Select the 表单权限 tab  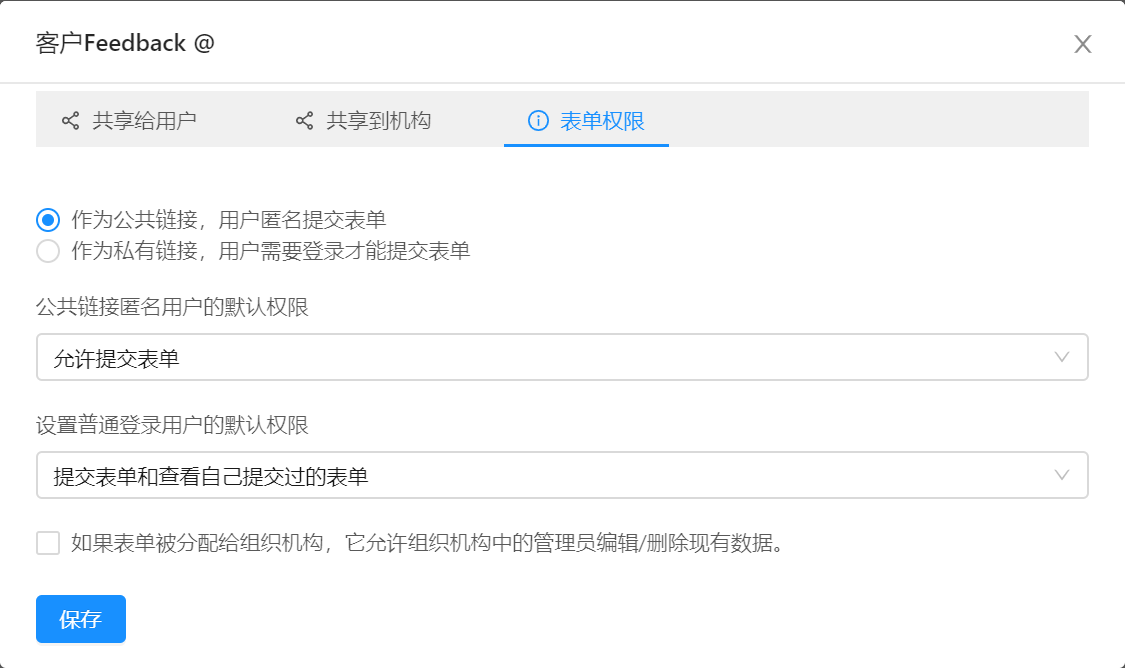pyautogui.click(x=602, y=121)
